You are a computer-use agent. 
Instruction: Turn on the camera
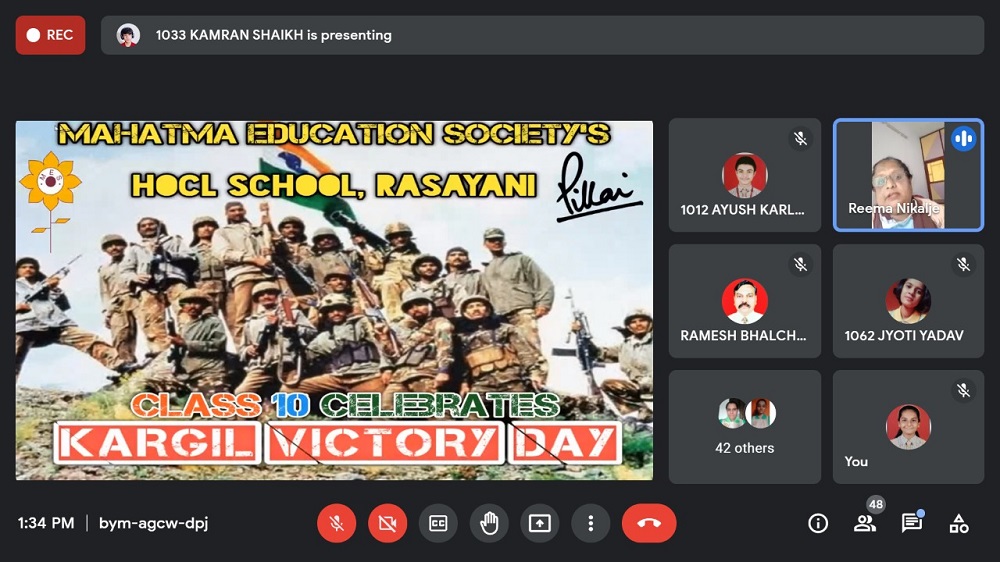pos(387,523)
